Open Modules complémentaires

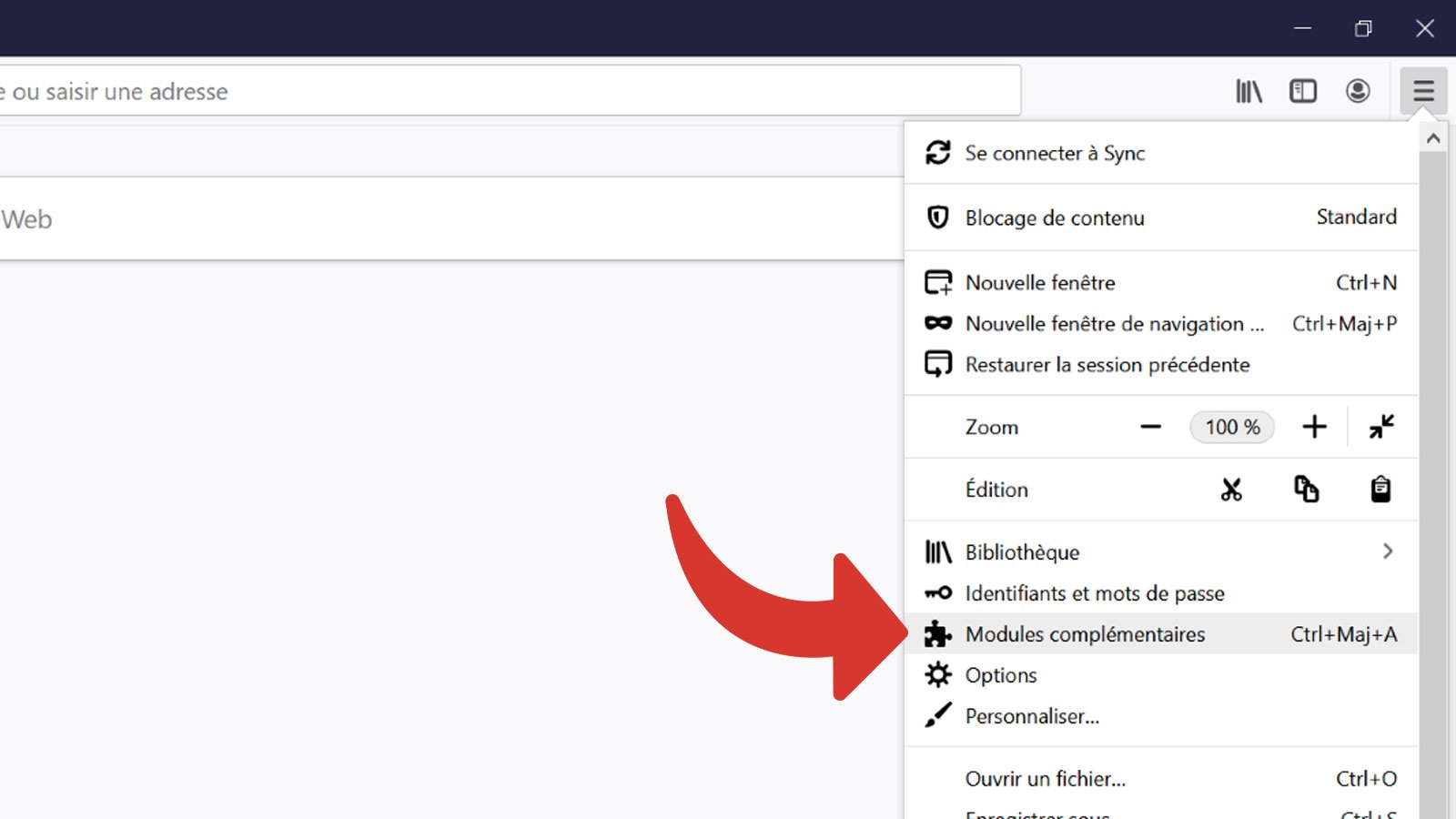[x=1085, y=634]
